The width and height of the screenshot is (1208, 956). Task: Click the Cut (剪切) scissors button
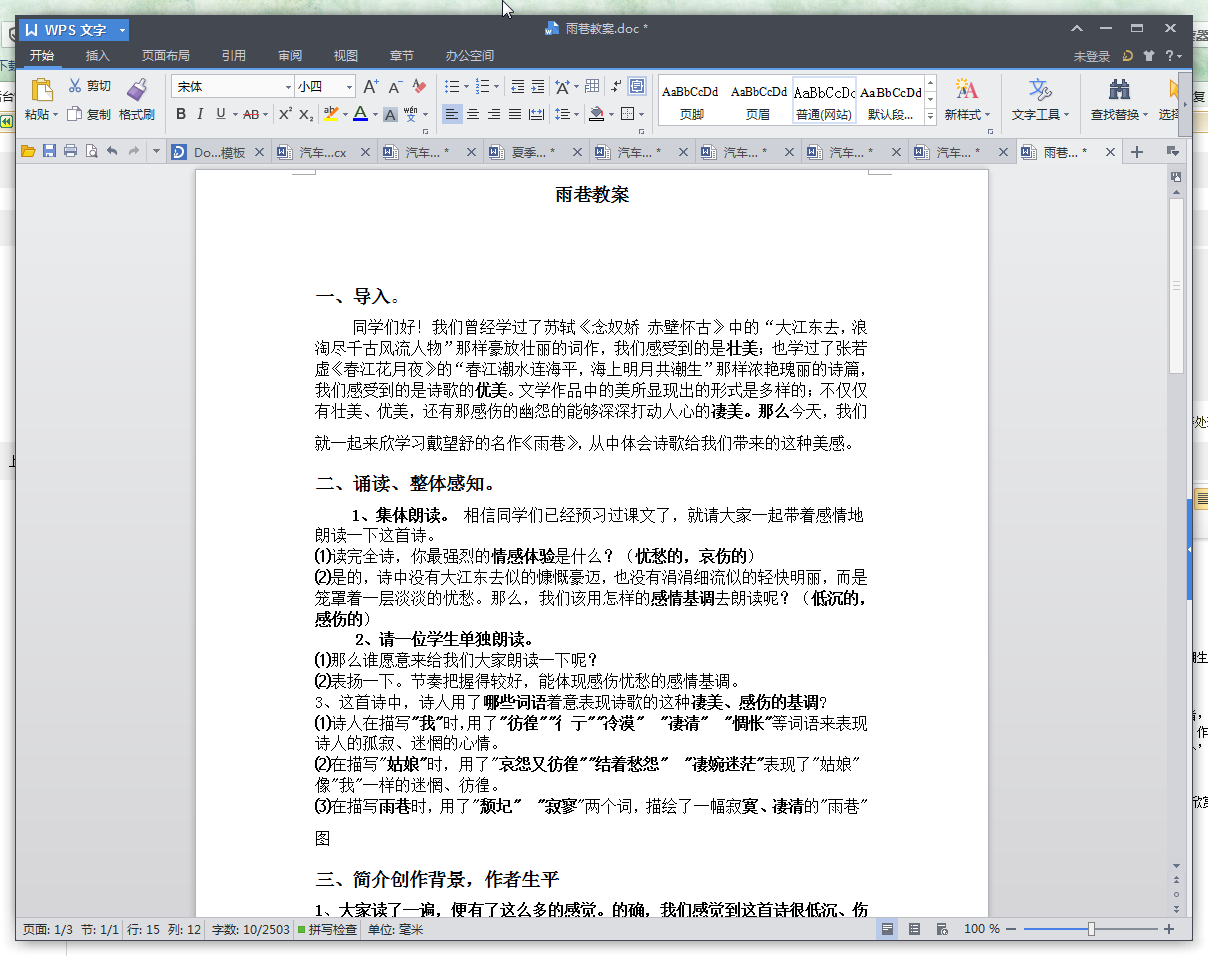90,86
